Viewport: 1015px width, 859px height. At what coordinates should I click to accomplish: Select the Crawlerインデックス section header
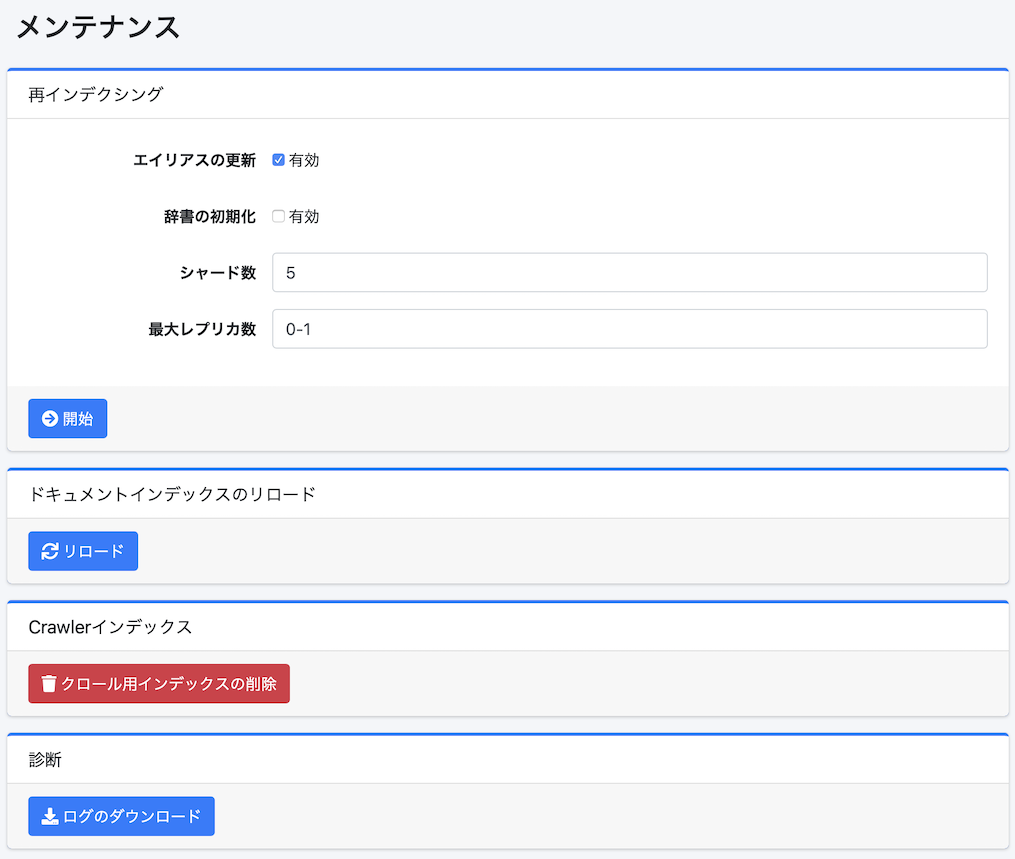(110, 627)
